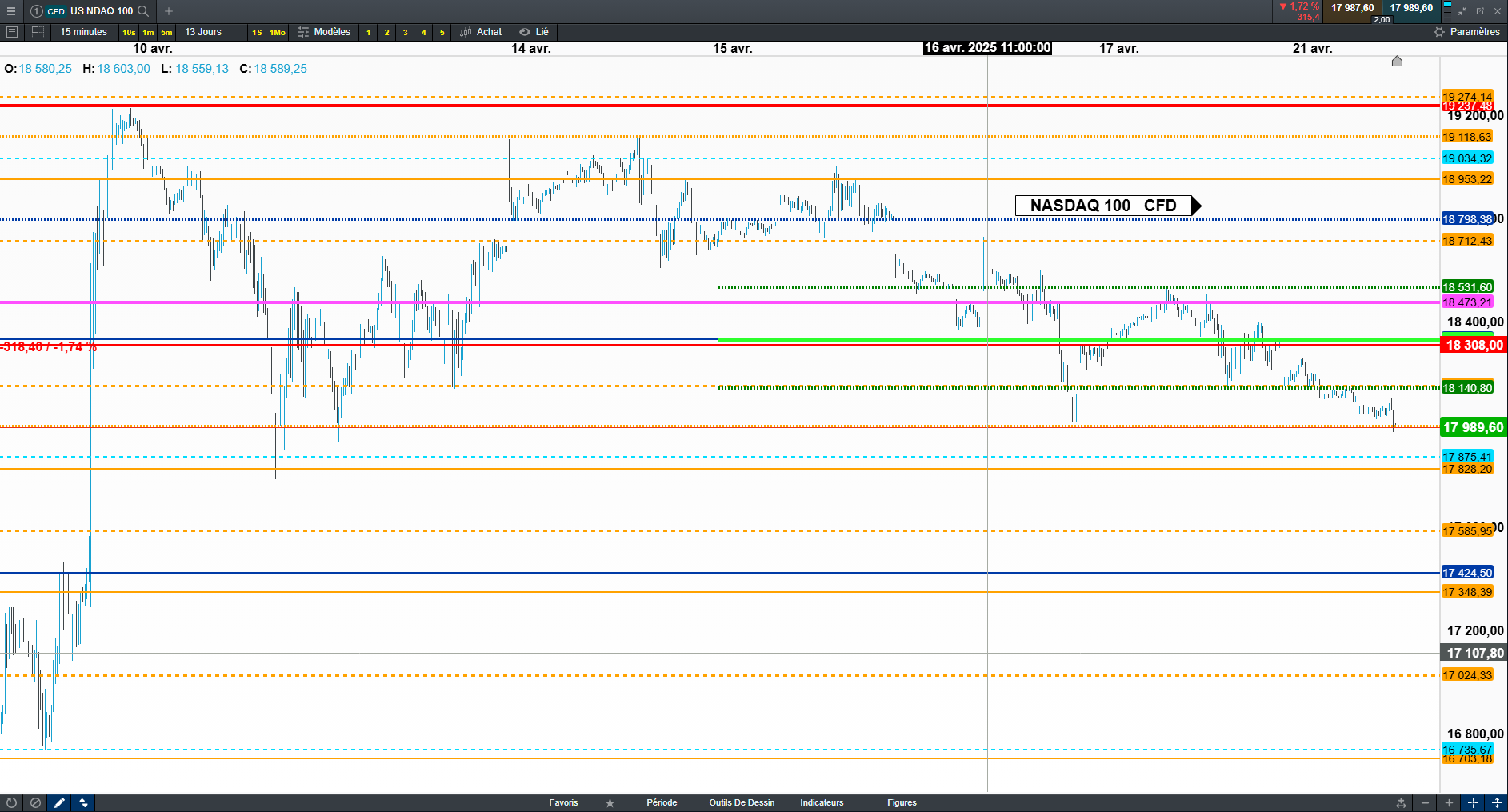Click the circled 1 chart number badge
This screenshot has width=1508, height=812.
click(37, 11)
